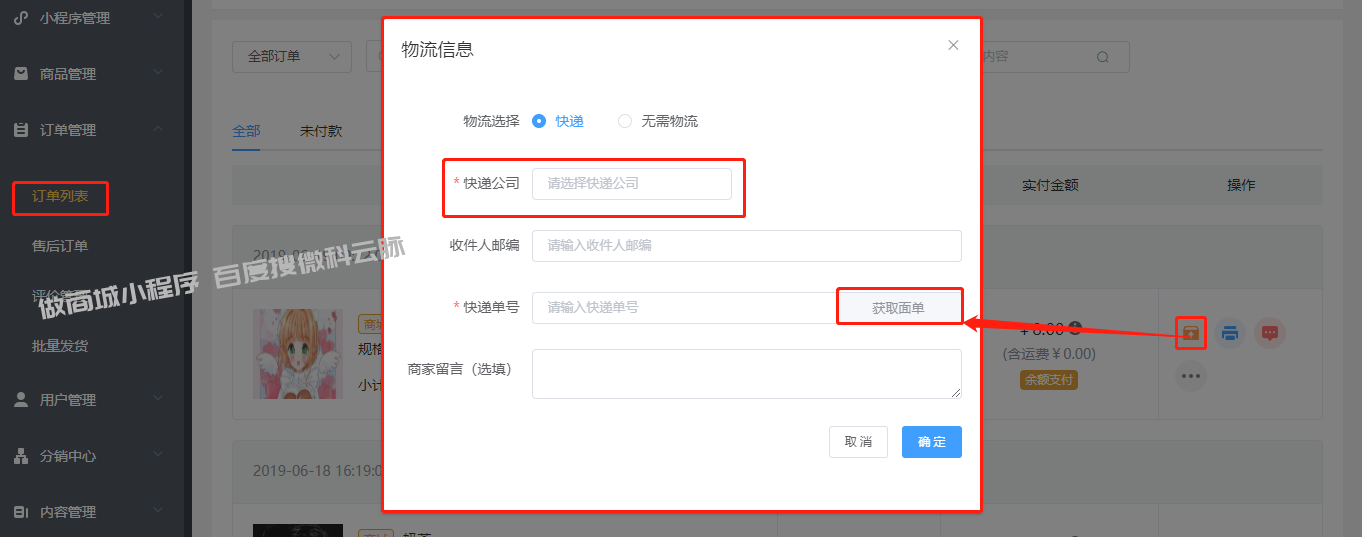Close the 物流信息 dialog
The height and width of the screenshot is (537, 1362).
pos(953,45)
